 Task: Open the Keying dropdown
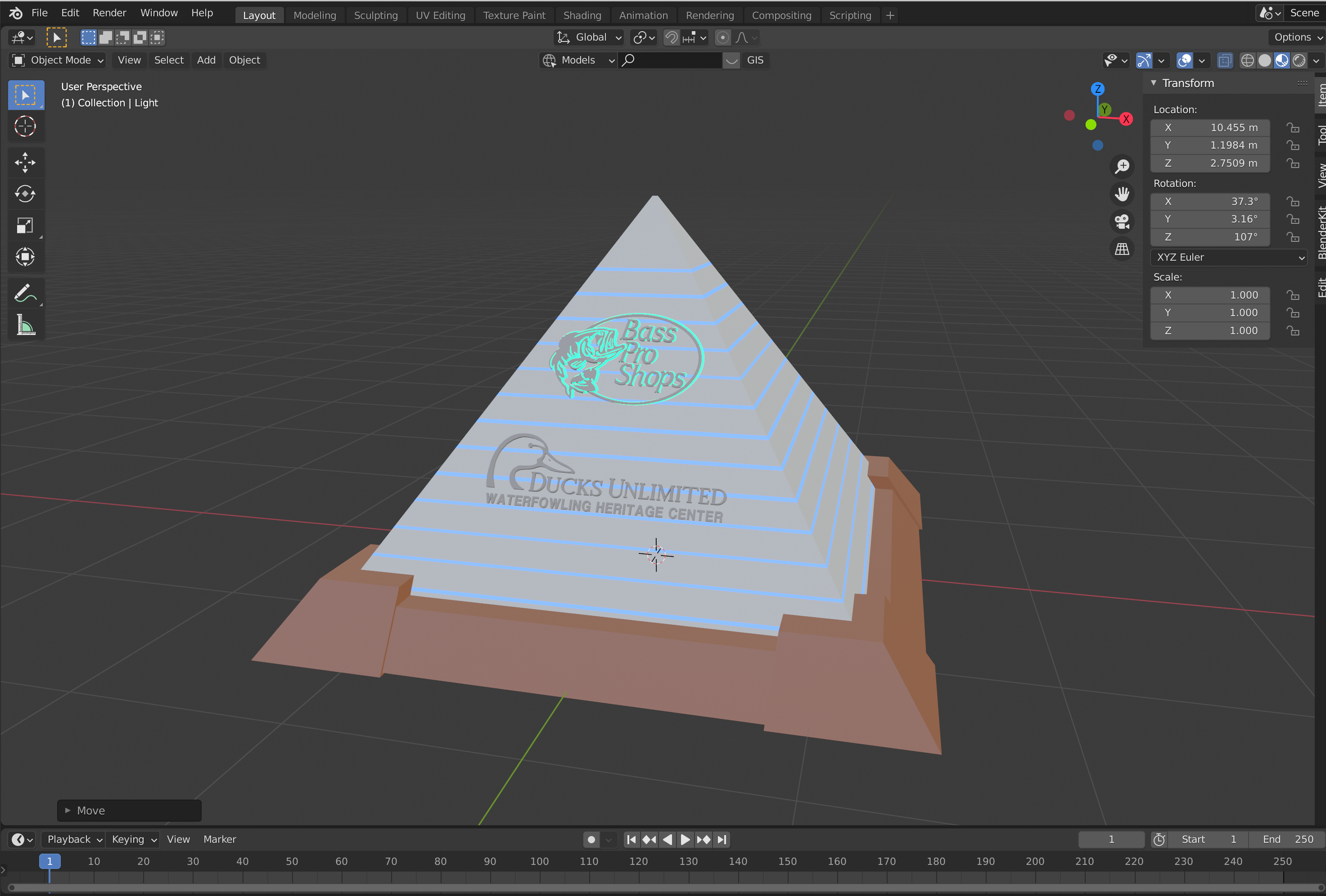click(x=134, y=839)
